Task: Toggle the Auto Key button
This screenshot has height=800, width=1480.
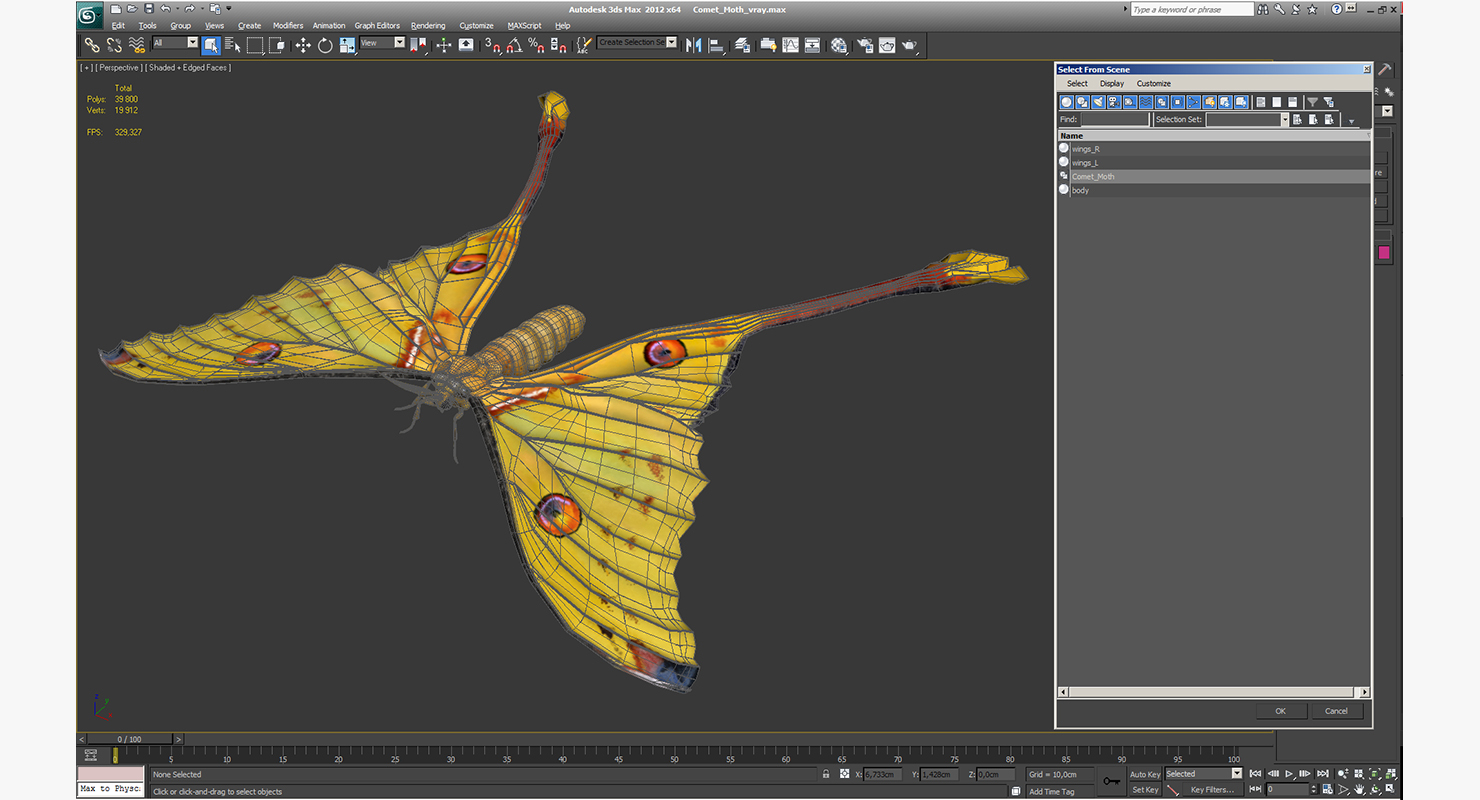Action: click(x=1145, y=774)
